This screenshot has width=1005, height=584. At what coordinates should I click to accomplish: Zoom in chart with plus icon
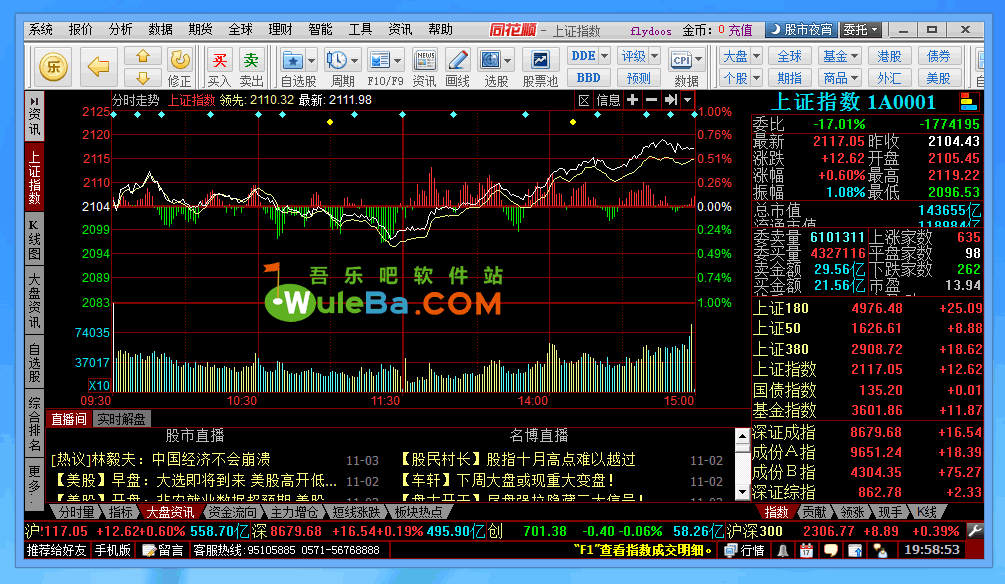tap(633, 100)
